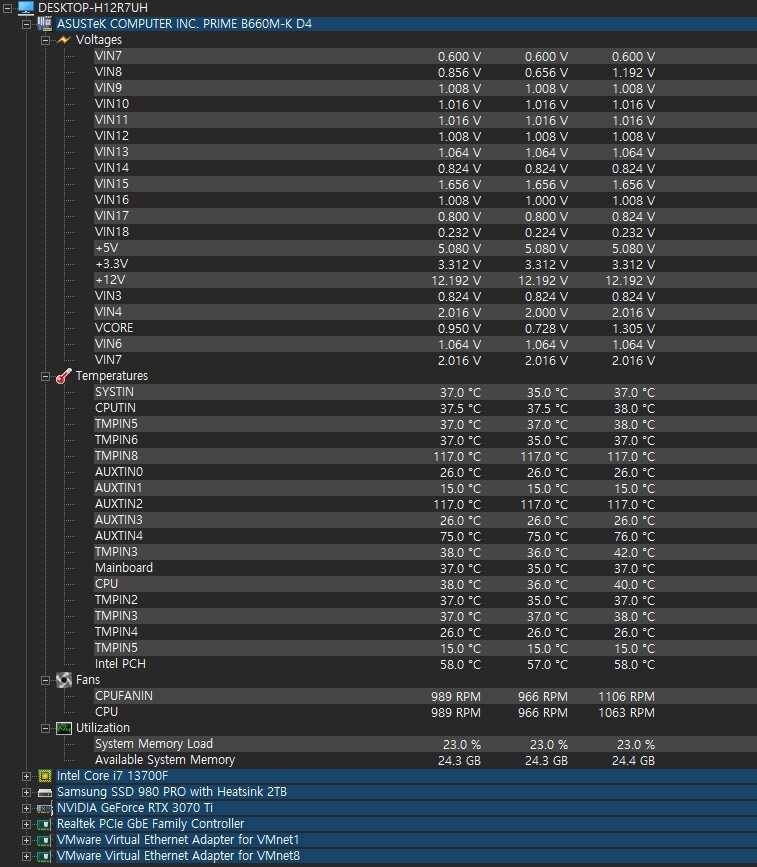Select the Temperatures label
The image size is (757, 867).
coord(112,376)
